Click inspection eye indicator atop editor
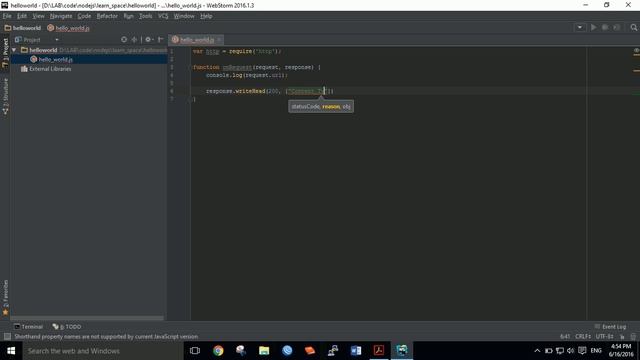 point(636,51)
